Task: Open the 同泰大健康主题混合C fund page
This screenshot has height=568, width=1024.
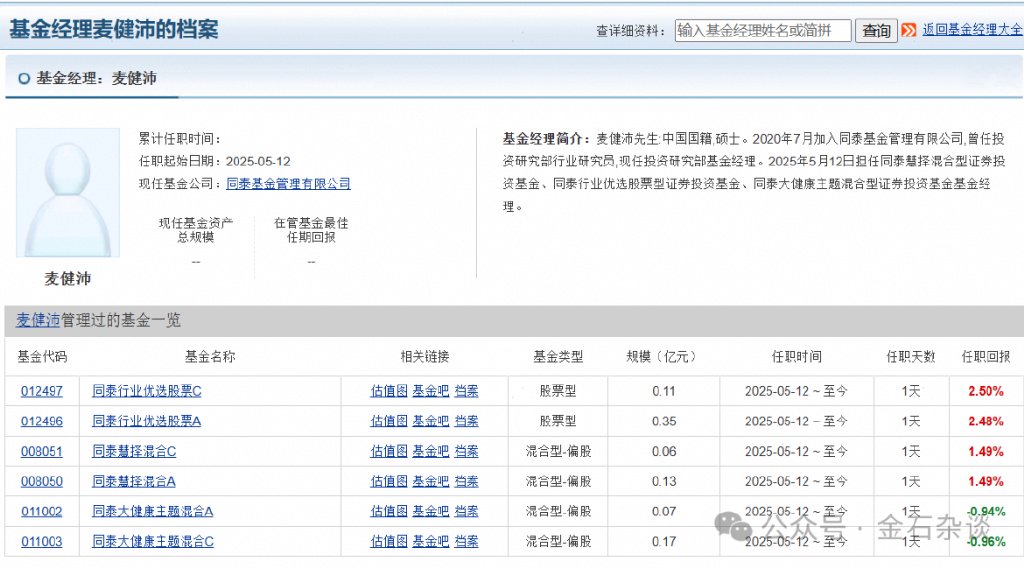Action: 153,541
